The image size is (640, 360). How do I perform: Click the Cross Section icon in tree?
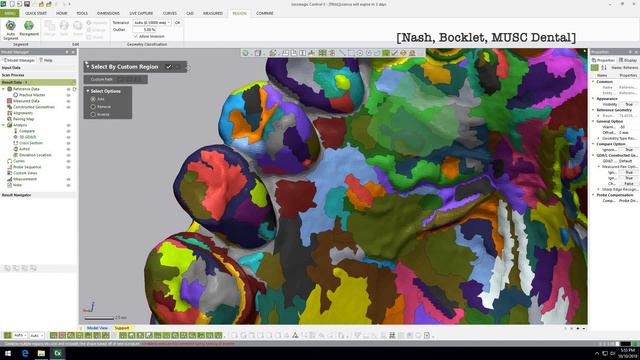[x=16, y=143]
